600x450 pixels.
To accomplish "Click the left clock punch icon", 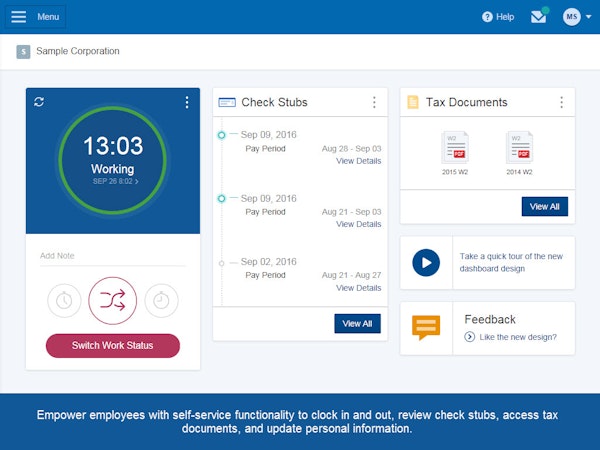I will (x=64, y=300).
